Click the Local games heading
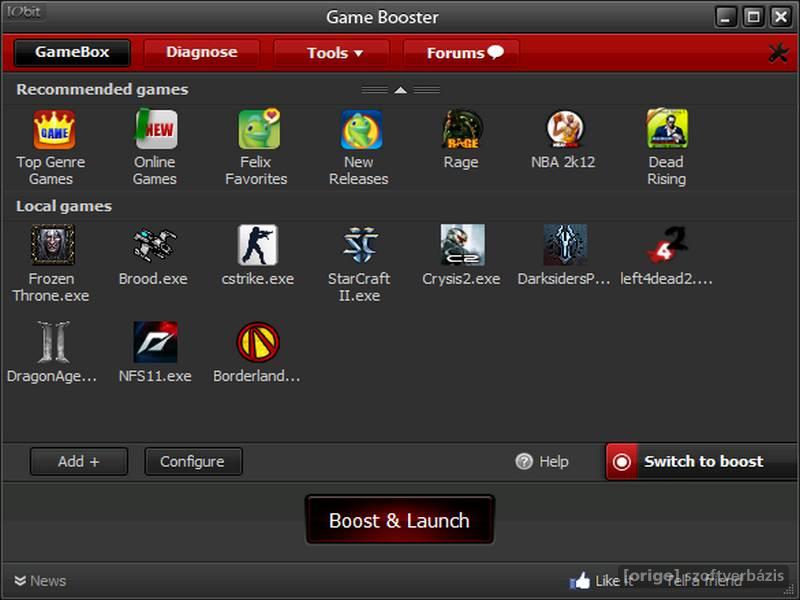The height and width of the screenshot is (600, 800). 64,206
